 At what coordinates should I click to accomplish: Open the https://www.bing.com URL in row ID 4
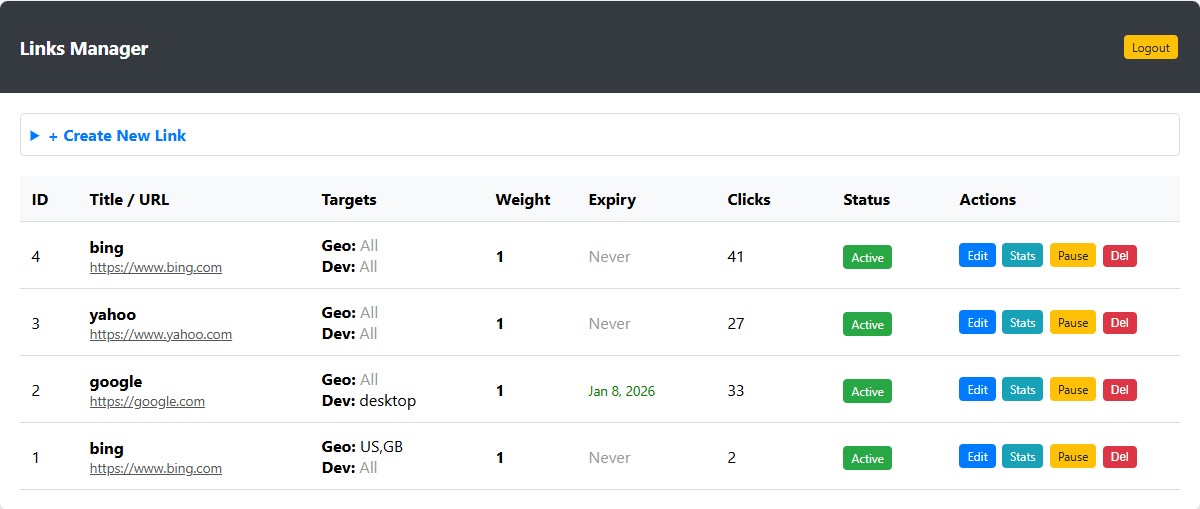(156, 267)
